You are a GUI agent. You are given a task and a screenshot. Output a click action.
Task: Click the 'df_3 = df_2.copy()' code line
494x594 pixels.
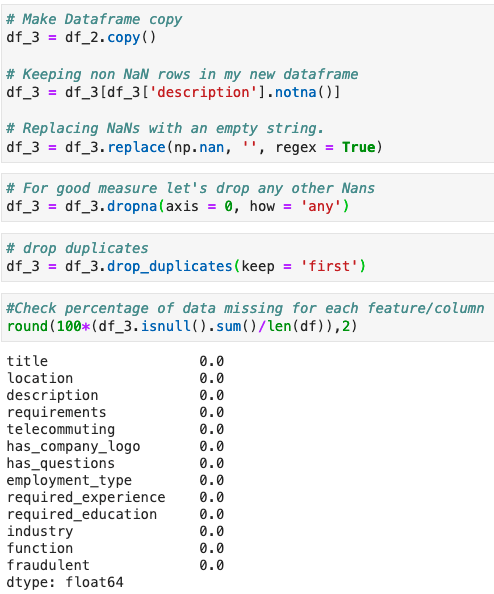tap(81, 38)
